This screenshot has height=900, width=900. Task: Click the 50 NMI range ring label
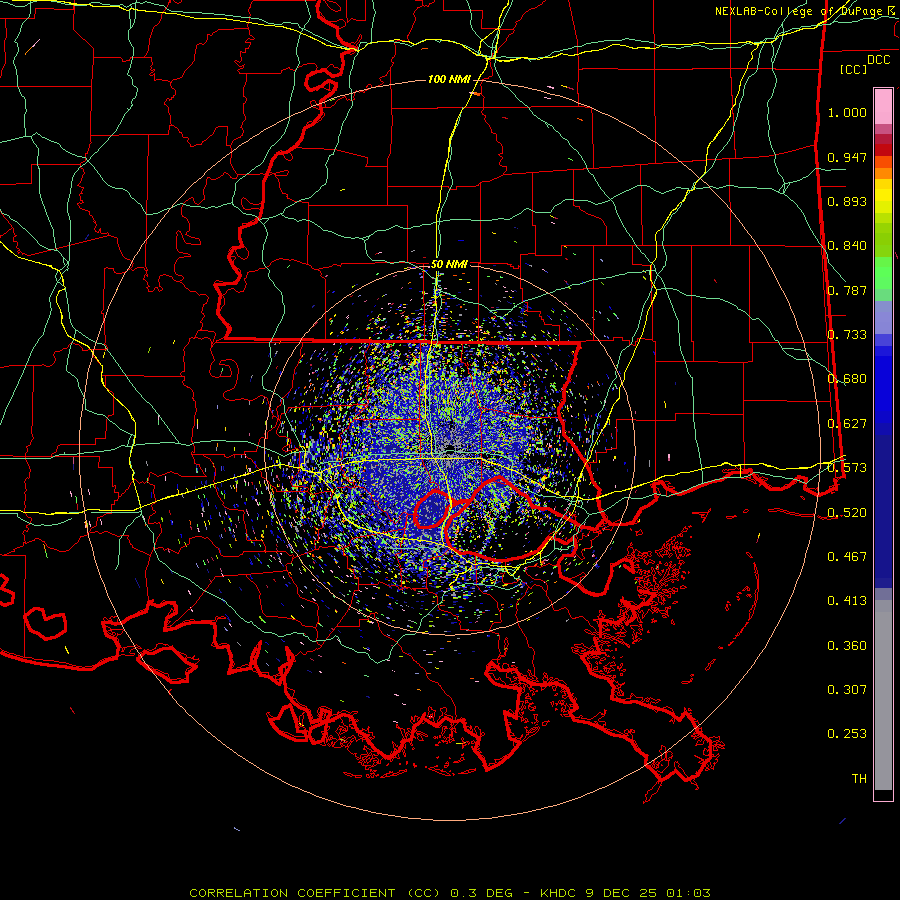(x=449, y=264)
